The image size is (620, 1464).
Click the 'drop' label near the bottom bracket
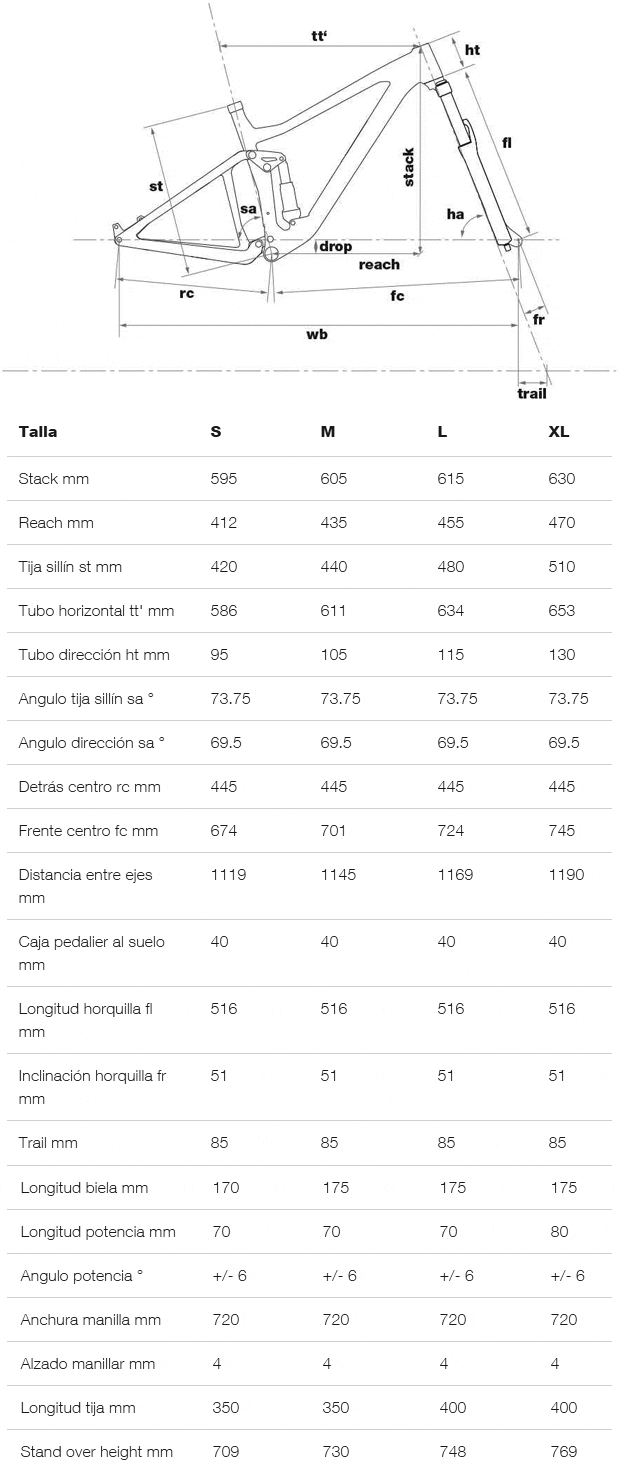336,246
